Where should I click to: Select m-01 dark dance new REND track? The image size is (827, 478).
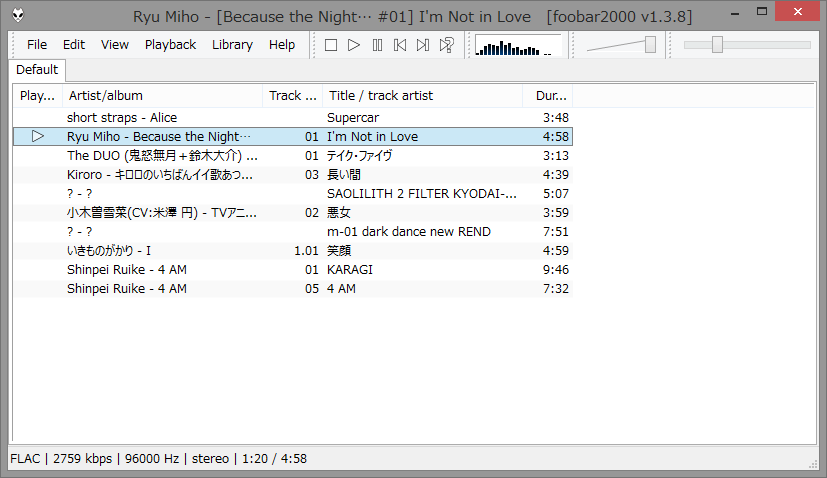click(x=293, y=232)
